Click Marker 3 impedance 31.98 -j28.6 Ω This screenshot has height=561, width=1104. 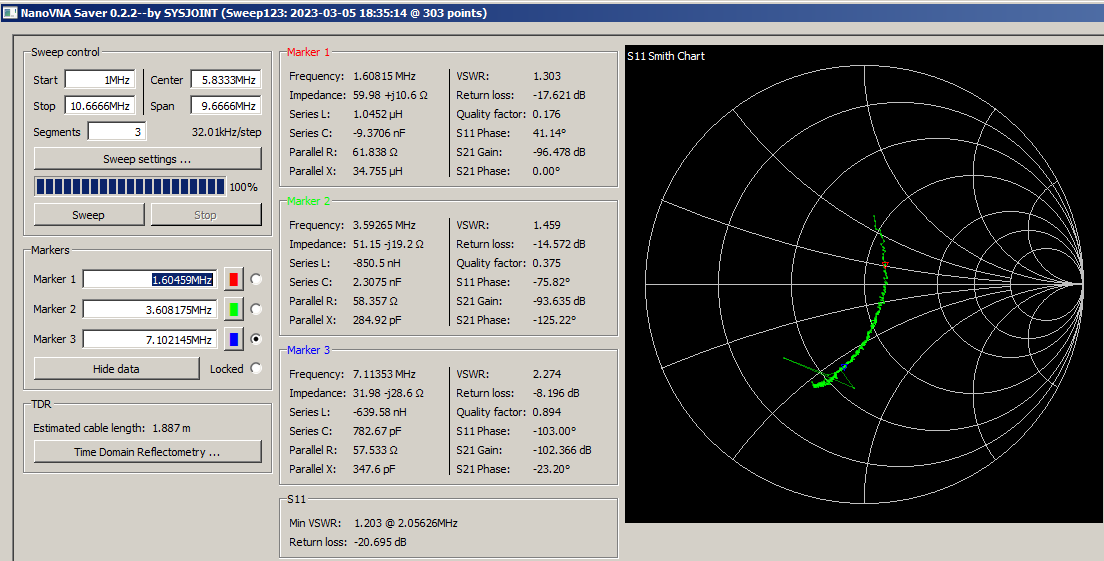[x=388, y=393]
